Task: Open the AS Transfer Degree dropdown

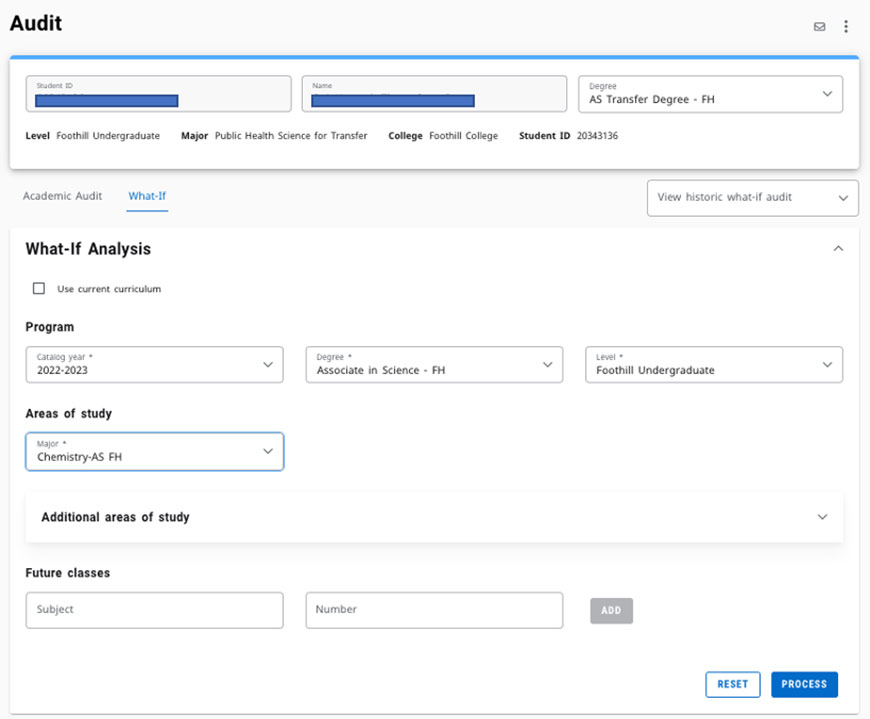Action: (710, 94)
